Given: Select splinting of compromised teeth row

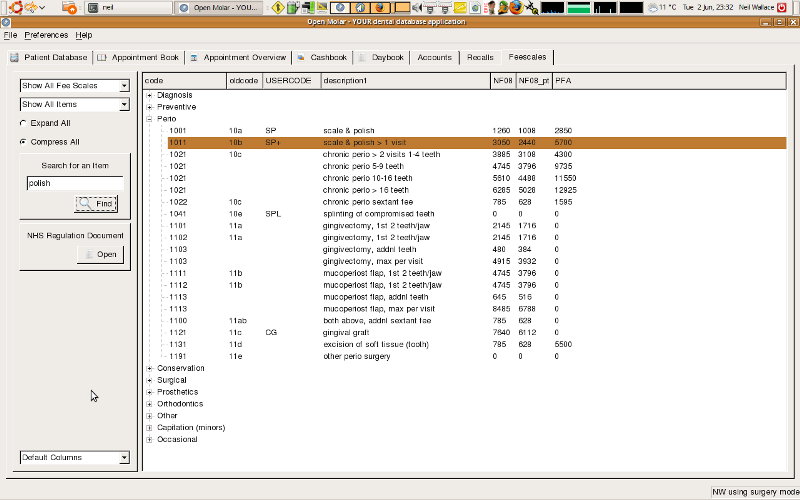Looking at the screenshot, I should [x=477, y=214].
